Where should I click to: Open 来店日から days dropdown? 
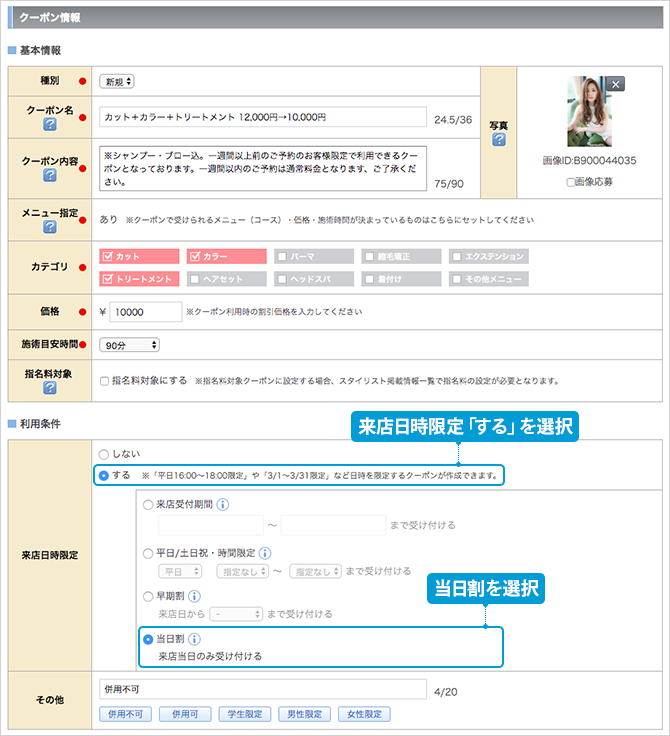(x=236, y=614)
